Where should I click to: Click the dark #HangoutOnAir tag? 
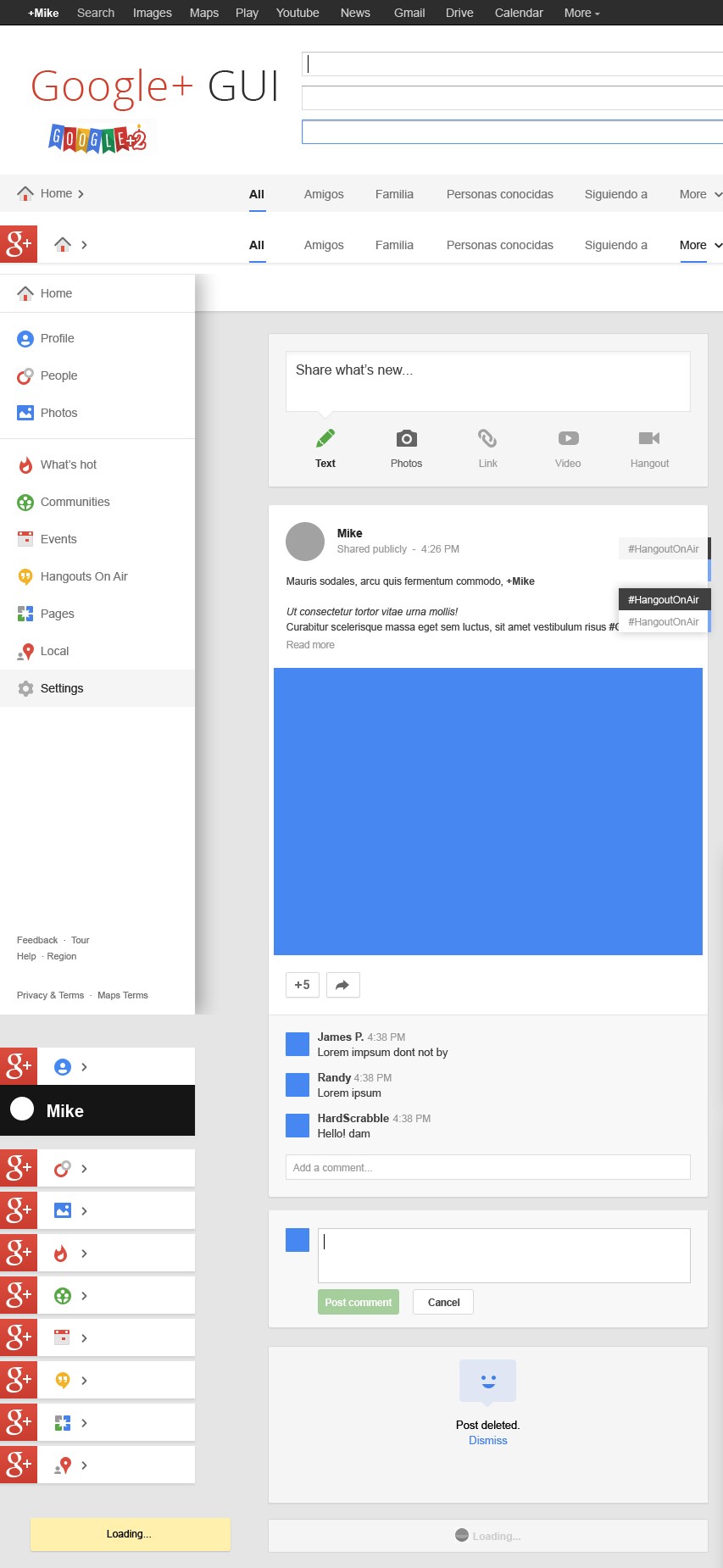[664, 599]
